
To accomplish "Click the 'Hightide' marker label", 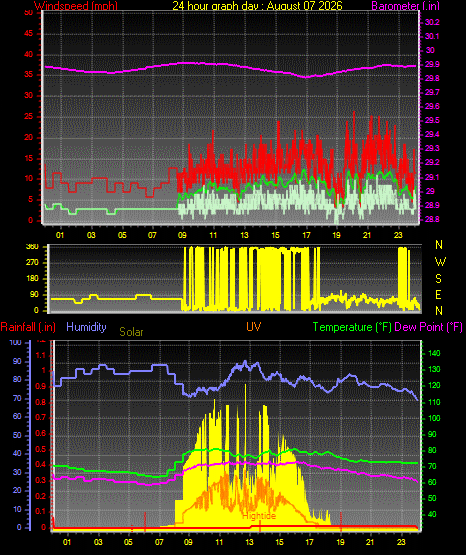I will pos(259,516).
